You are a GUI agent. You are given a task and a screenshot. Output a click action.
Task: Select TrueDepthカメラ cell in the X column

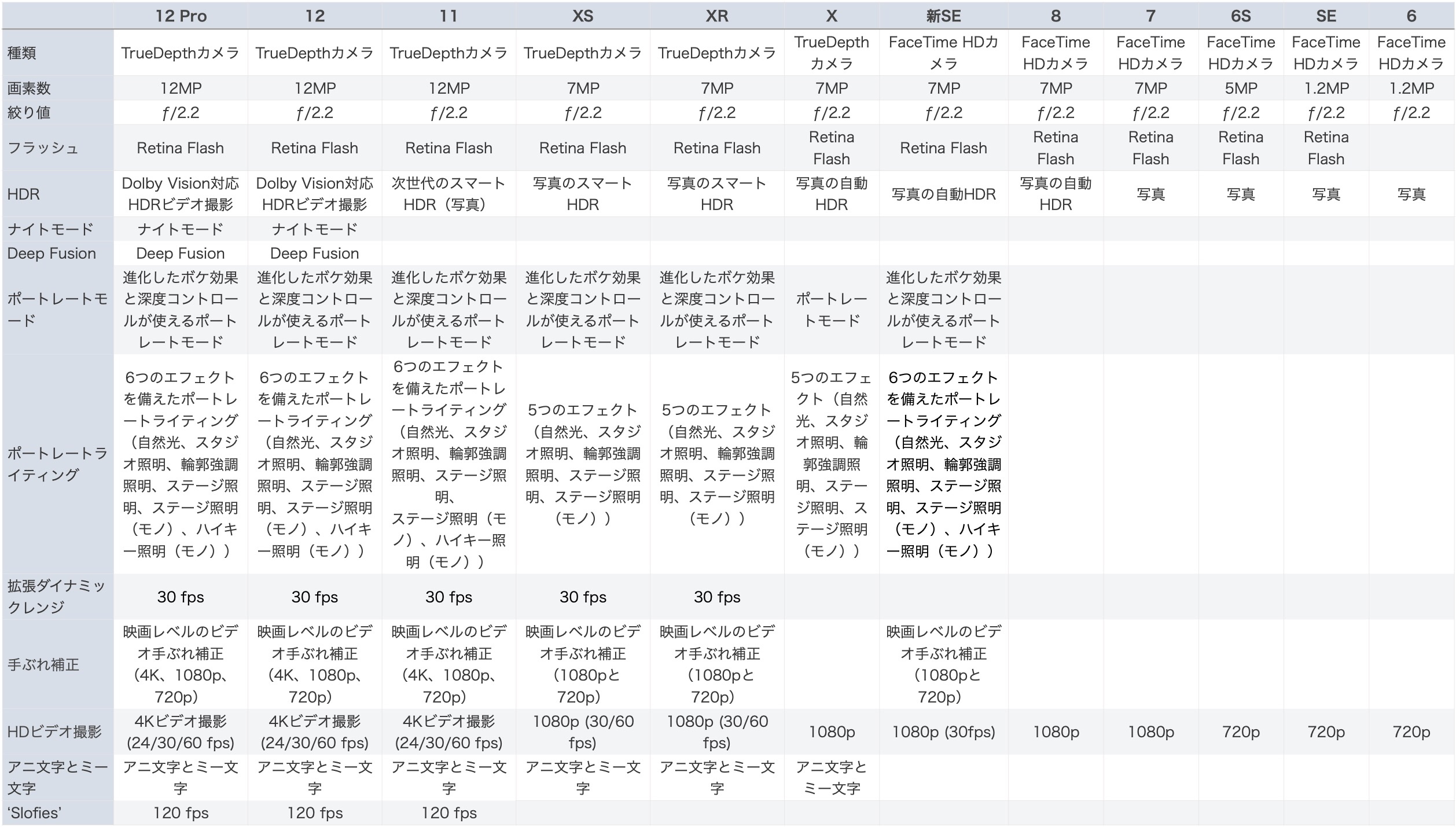point(832,53)
